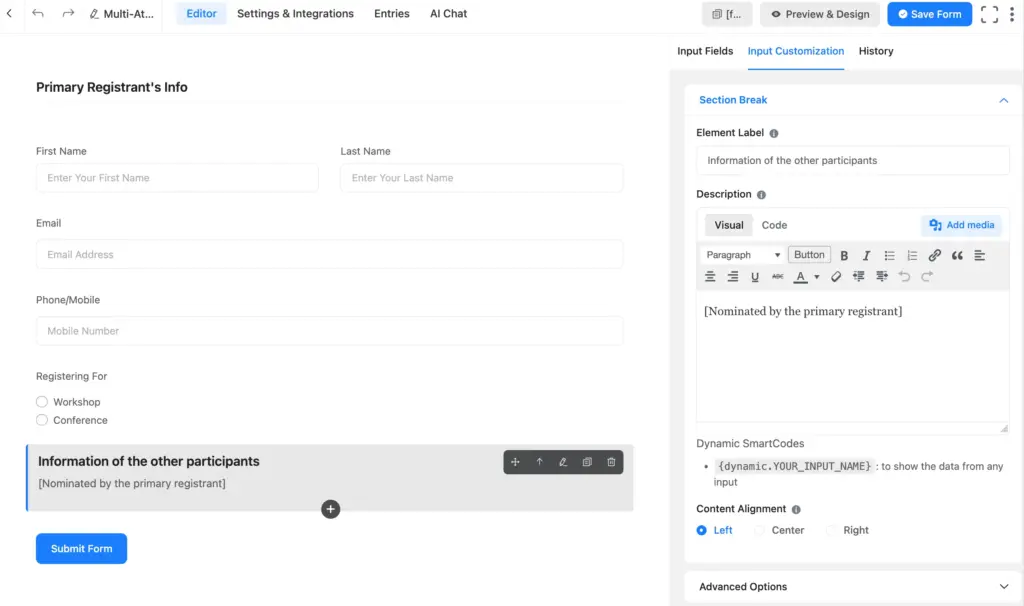Switch to the Editor tab
Viewport: 1024px width, 606px height.
click(201, 13)
